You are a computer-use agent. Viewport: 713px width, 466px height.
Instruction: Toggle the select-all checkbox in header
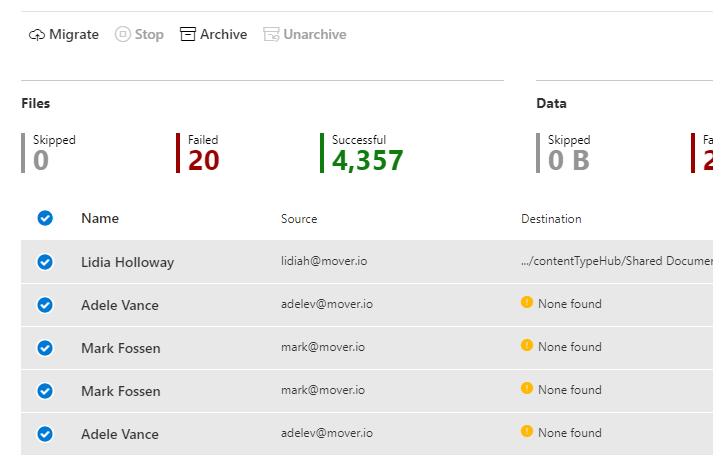(x=45, y=218)
